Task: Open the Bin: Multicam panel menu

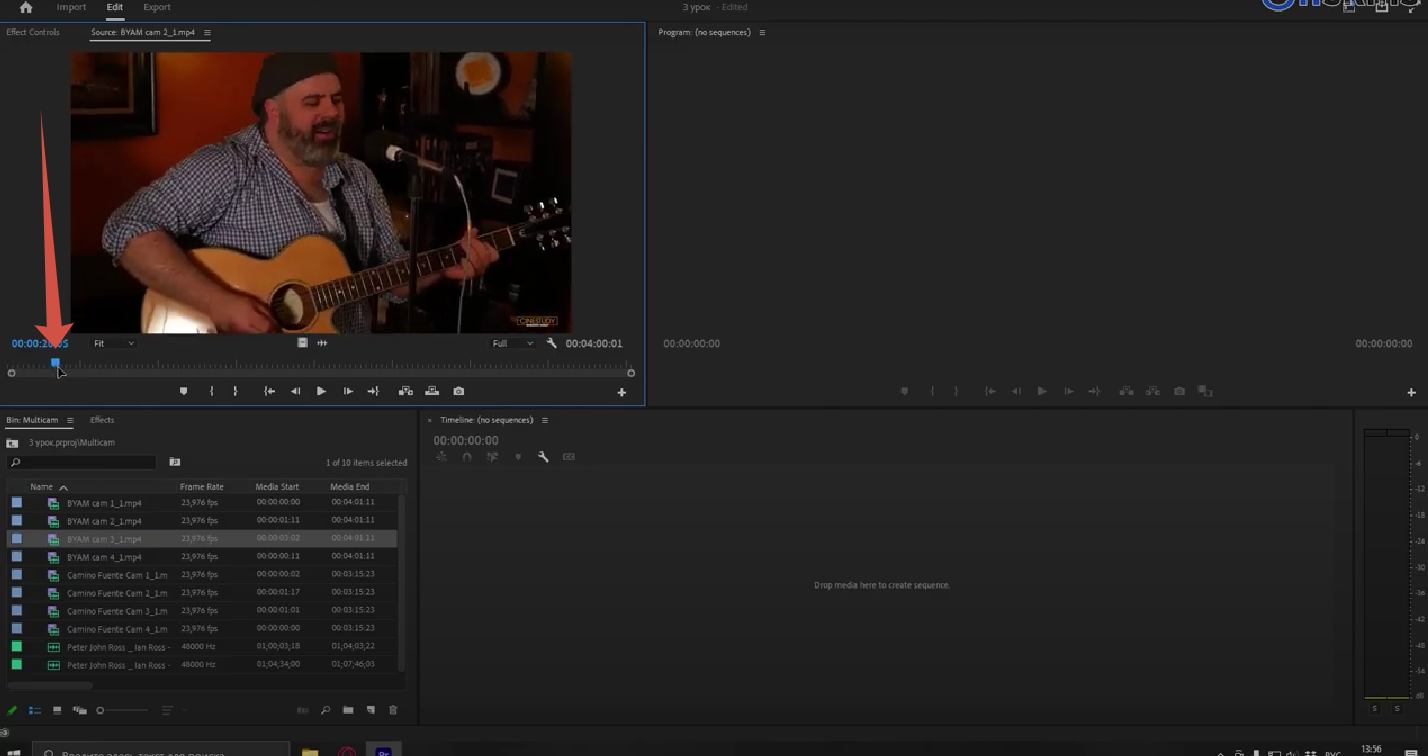Action: [70, 420]
